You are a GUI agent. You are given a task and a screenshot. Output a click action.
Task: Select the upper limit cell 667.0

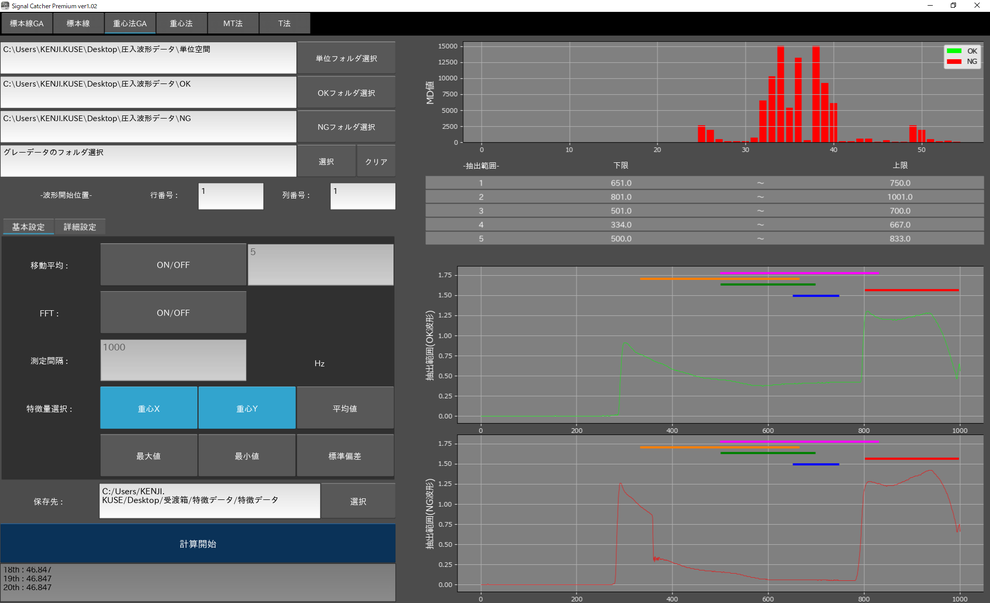click(900, 225)
